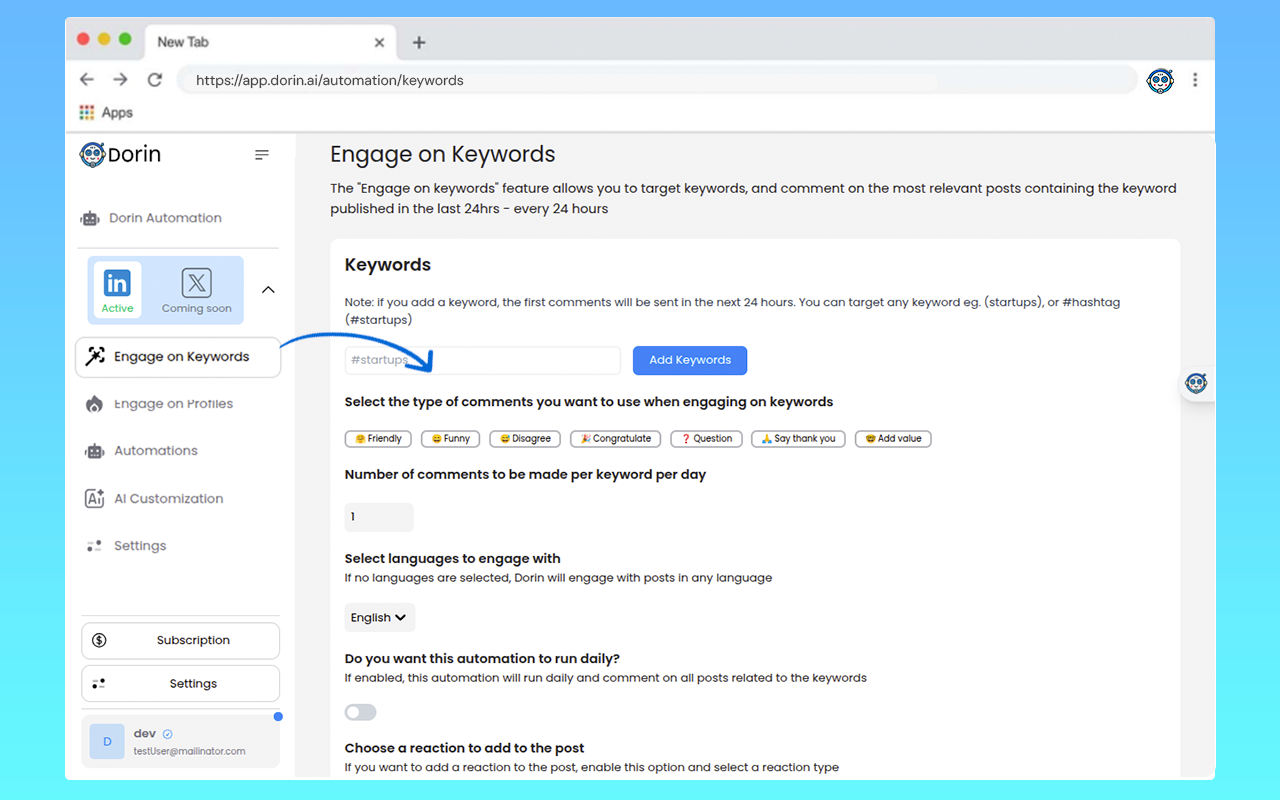Click the dollar icon in the Subscription button
Screen dimensions: 1280x800
(99, 640)
